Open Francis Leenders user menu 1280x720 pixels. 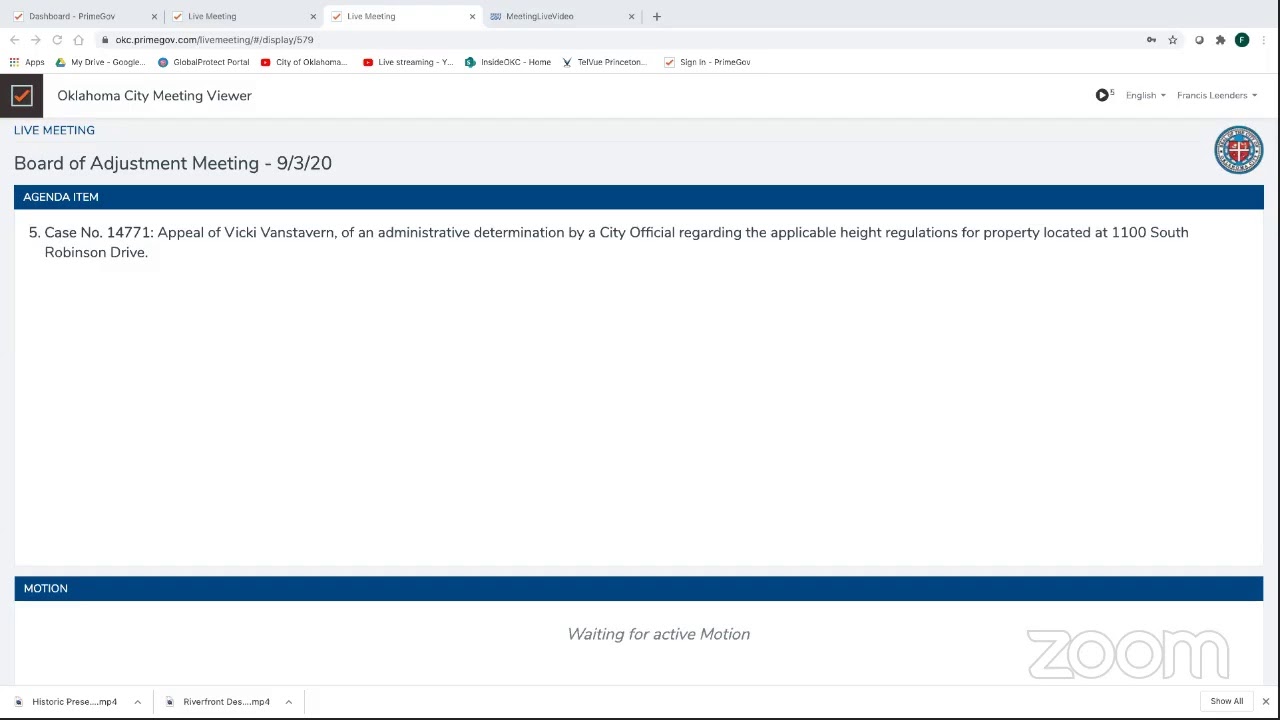[1217, 95]
